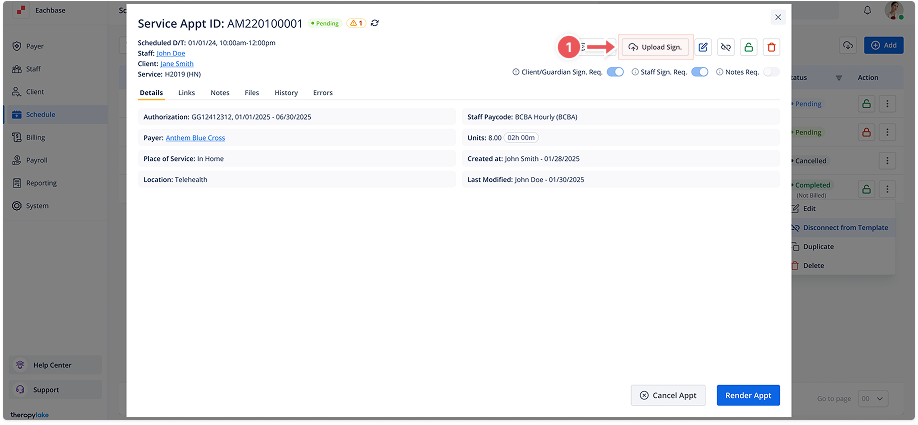918x425 pixels.
Task: Click info icon beside Client/Guardian Sign. Req.
Action: (516, 72)
